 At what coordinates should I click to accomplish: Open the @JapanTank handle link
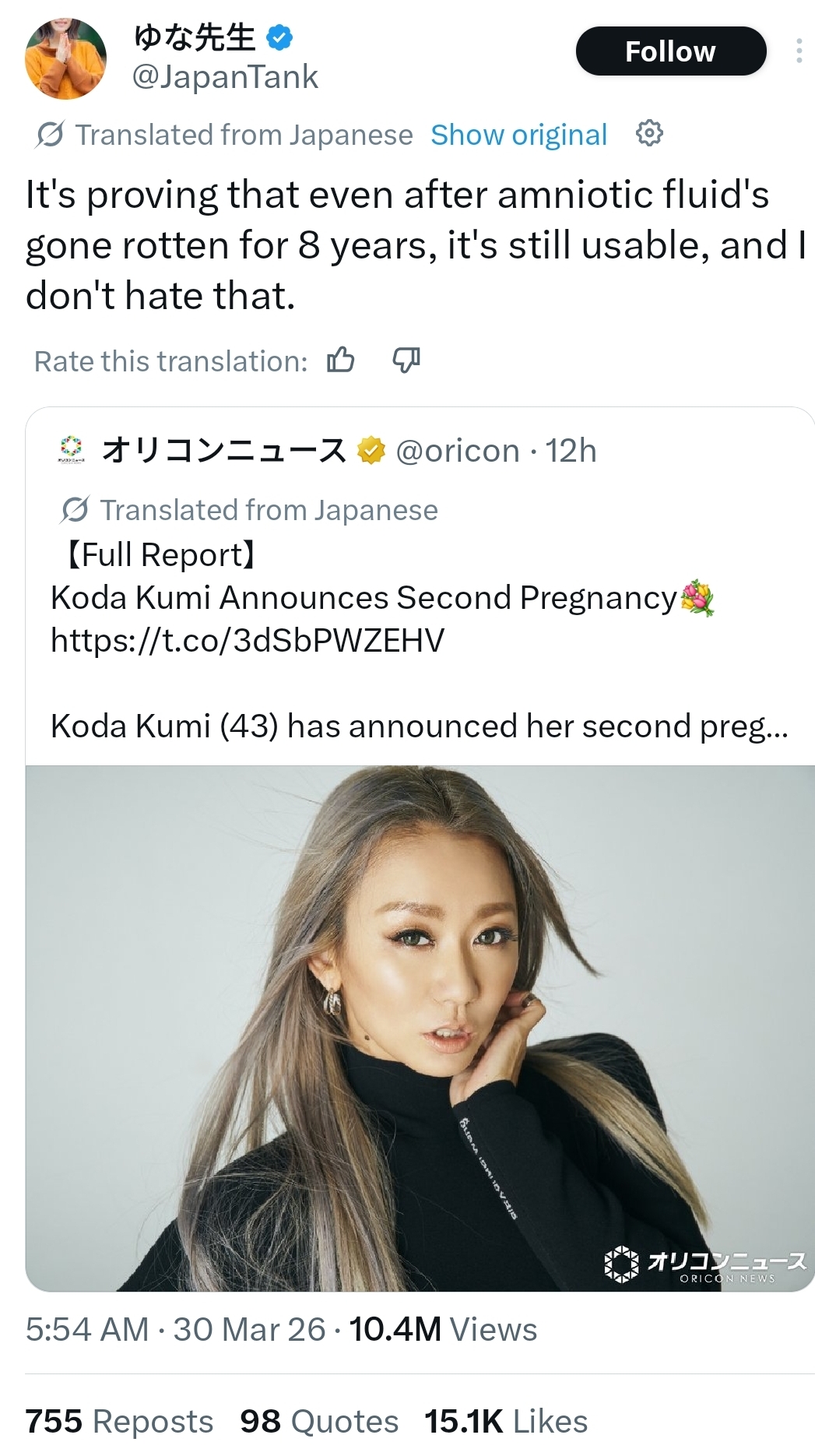click(225, 77)
